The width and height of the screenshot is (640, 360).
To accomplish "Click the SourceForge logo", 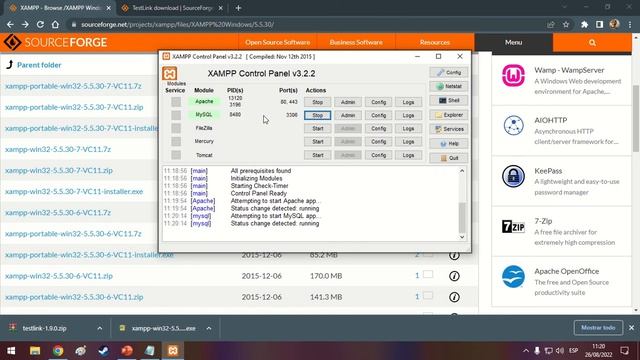I will 56,42.
